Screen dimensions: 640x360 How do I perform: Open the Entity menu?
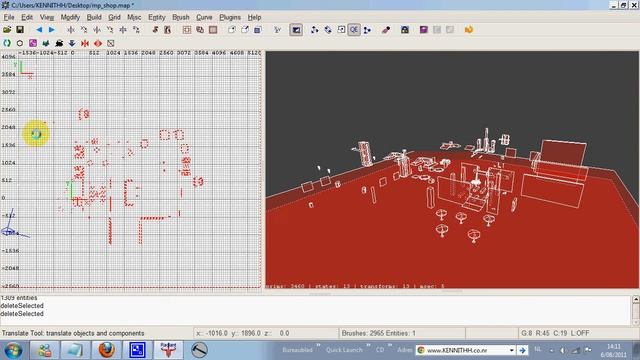157,17
